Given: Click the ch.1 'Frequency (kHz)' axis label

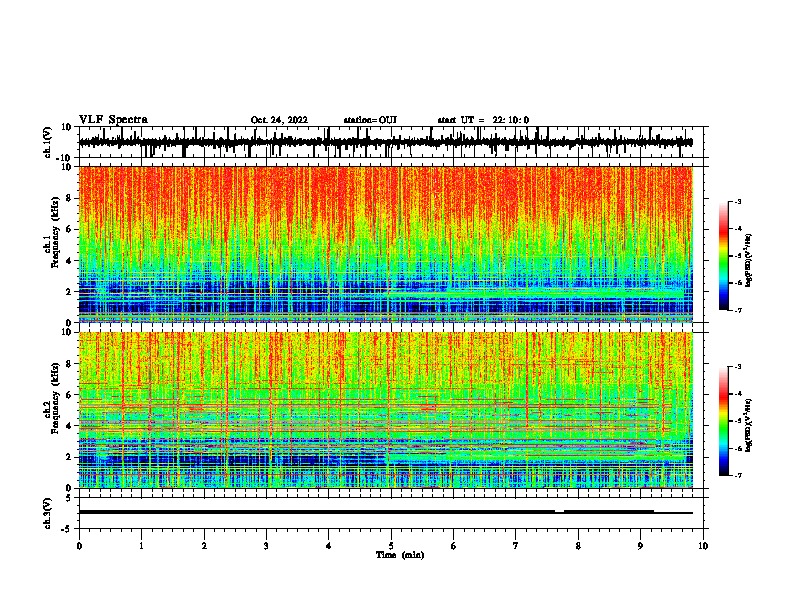Looking at the screenshot, I should coord(55,232).
